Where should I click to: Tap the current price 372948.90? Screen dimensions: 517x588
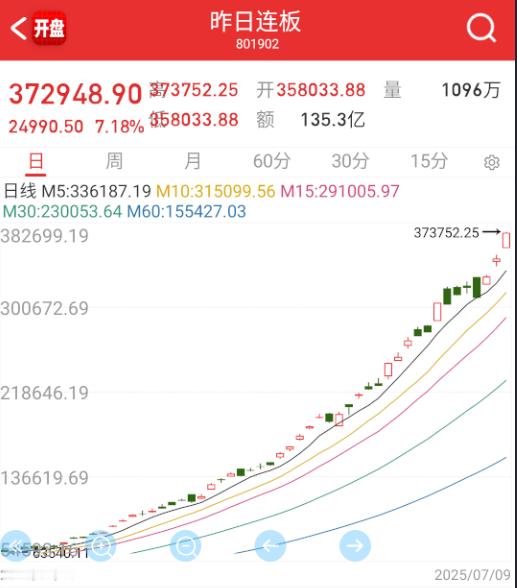tap(75, 94)
